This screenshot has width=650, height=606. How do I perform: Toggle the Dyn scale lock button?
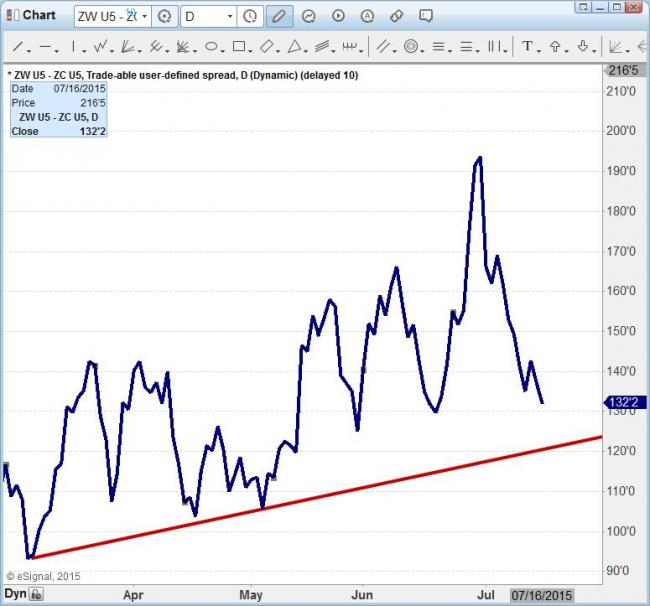[36, 594]
